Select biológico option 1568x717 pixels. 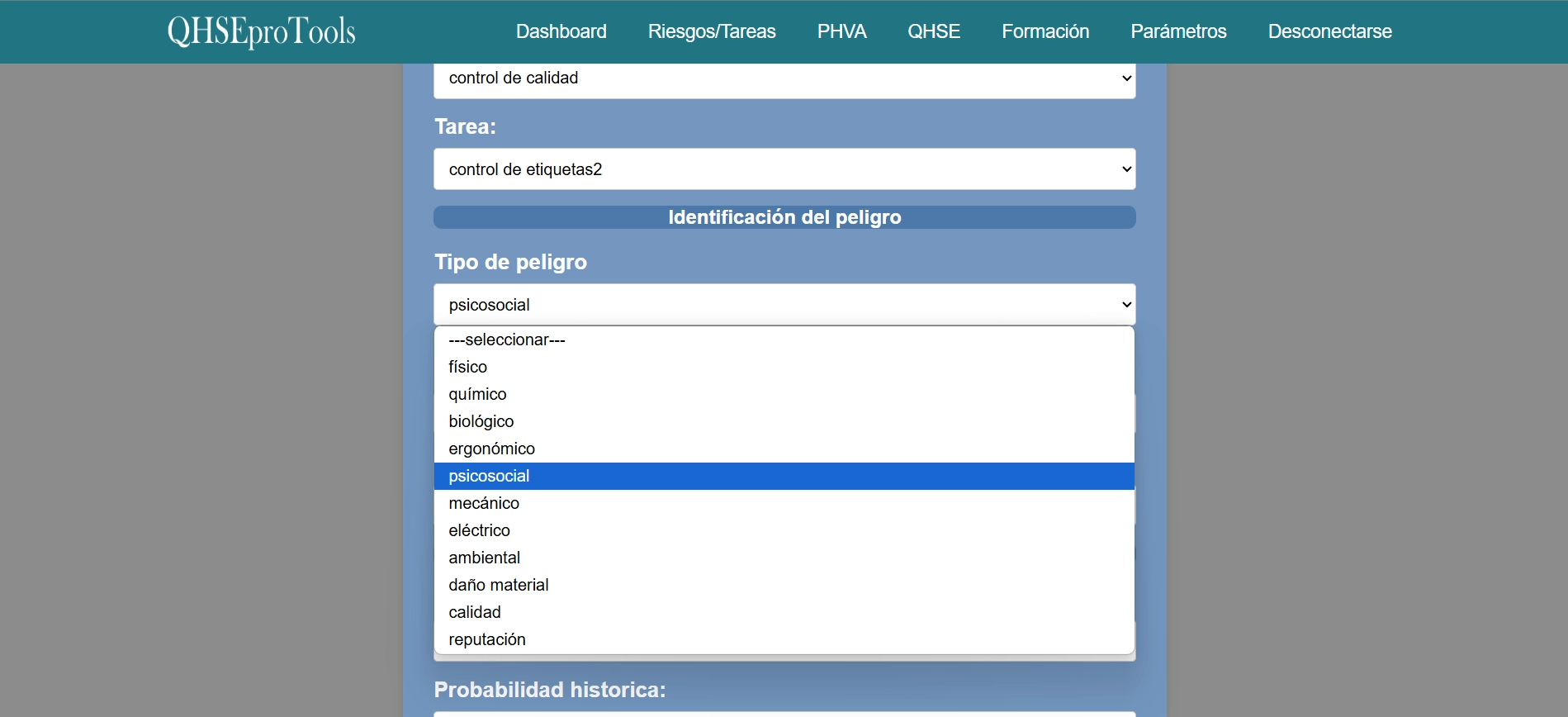pos(481,421)
